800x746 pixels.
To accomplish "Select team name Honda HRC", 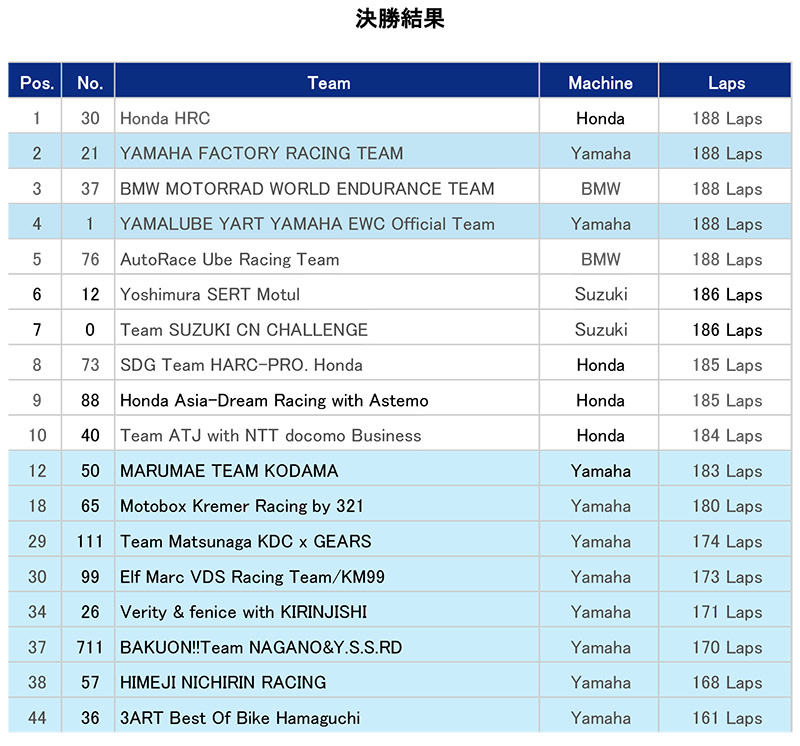I will coord(165,118).
